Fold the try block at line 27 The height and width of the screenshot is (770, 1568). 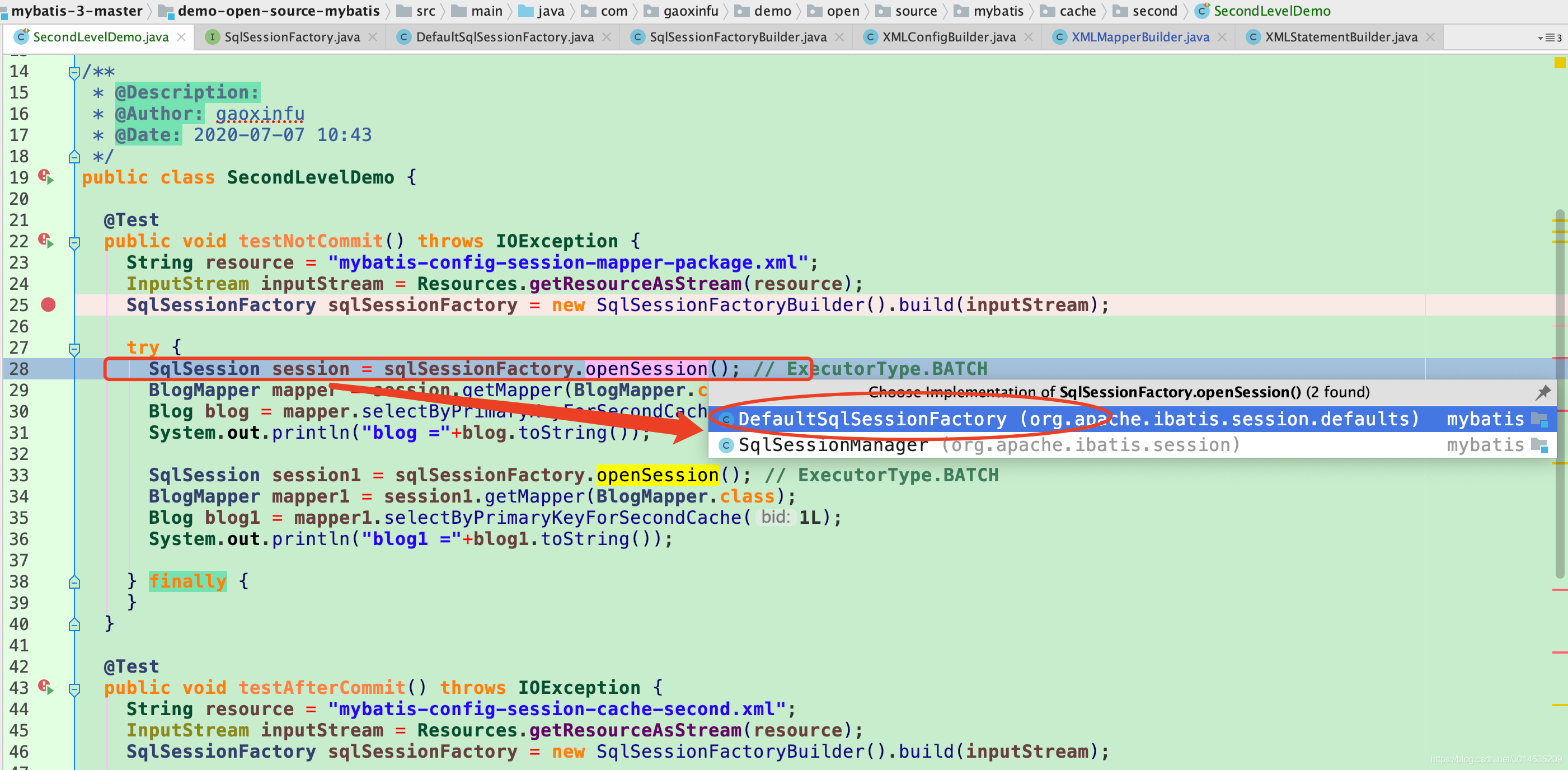[74, 349]
